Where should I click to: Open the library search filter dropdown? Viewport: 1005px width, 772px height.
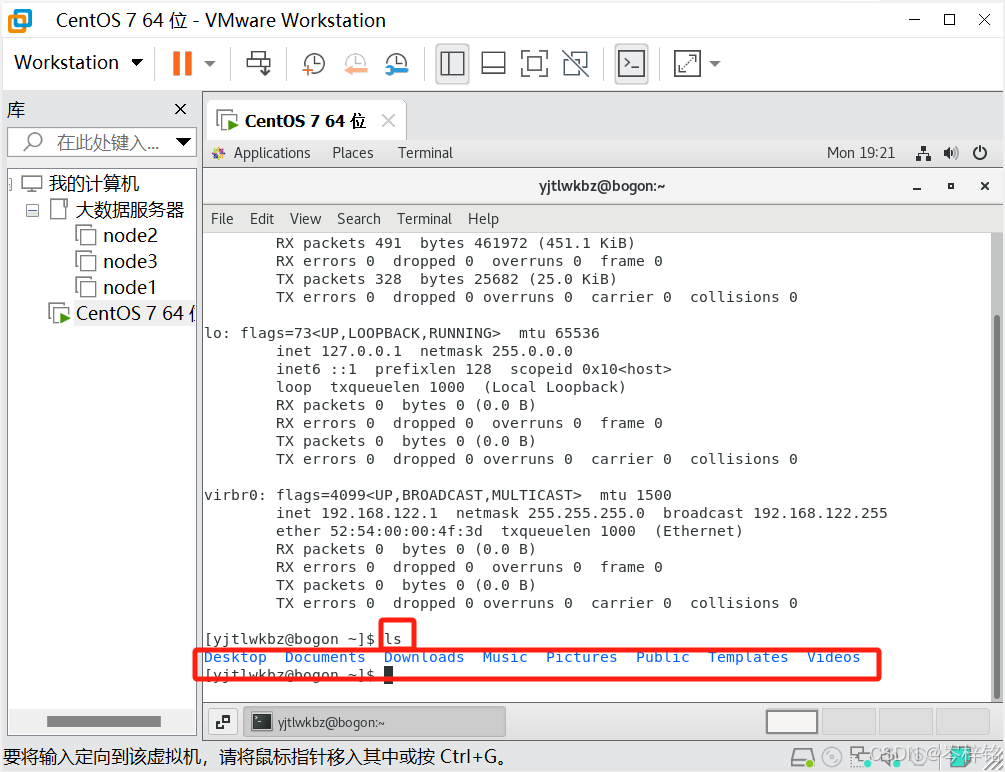tap(183, 142)
